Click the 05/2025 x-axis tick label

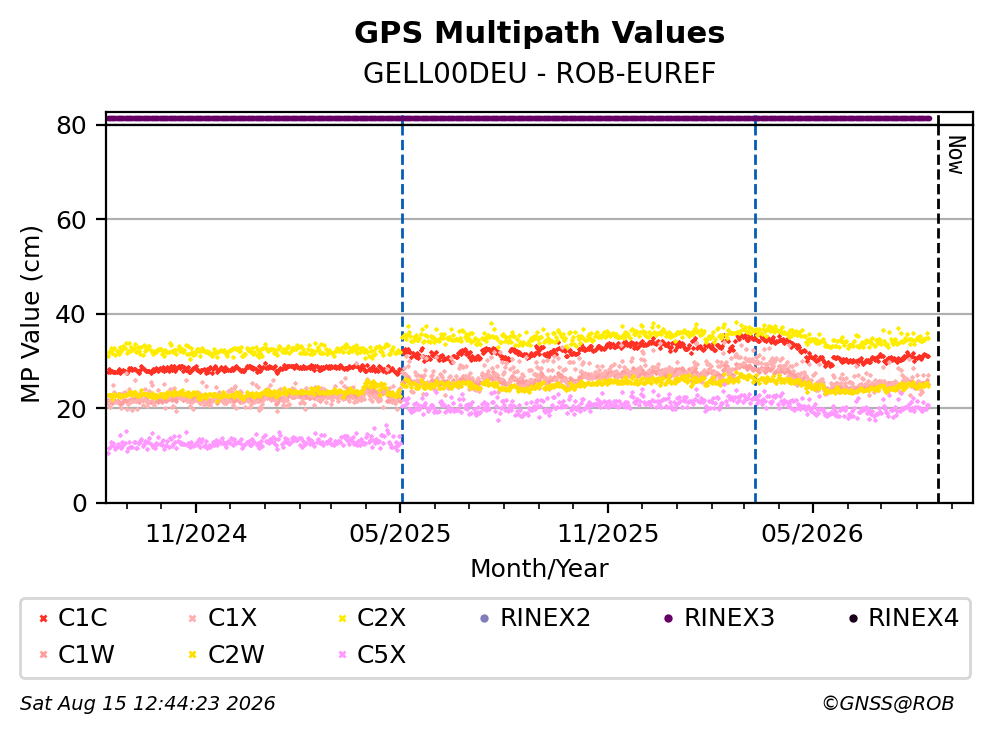[x=400, y=534]
